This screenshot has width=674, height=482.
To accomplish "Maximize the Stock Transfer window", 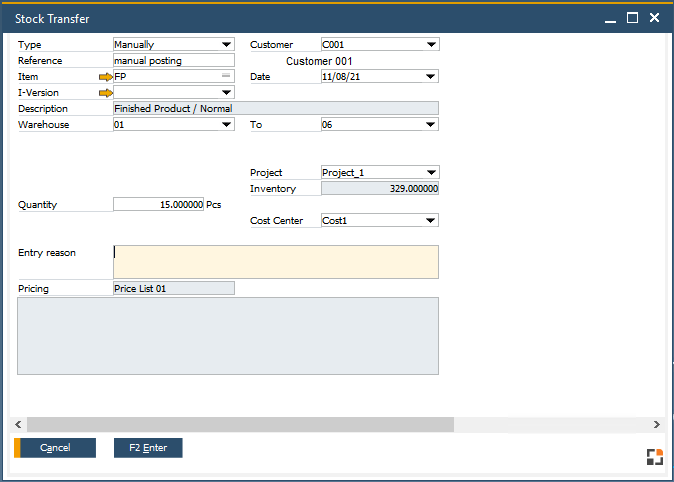I will point(632,18).
